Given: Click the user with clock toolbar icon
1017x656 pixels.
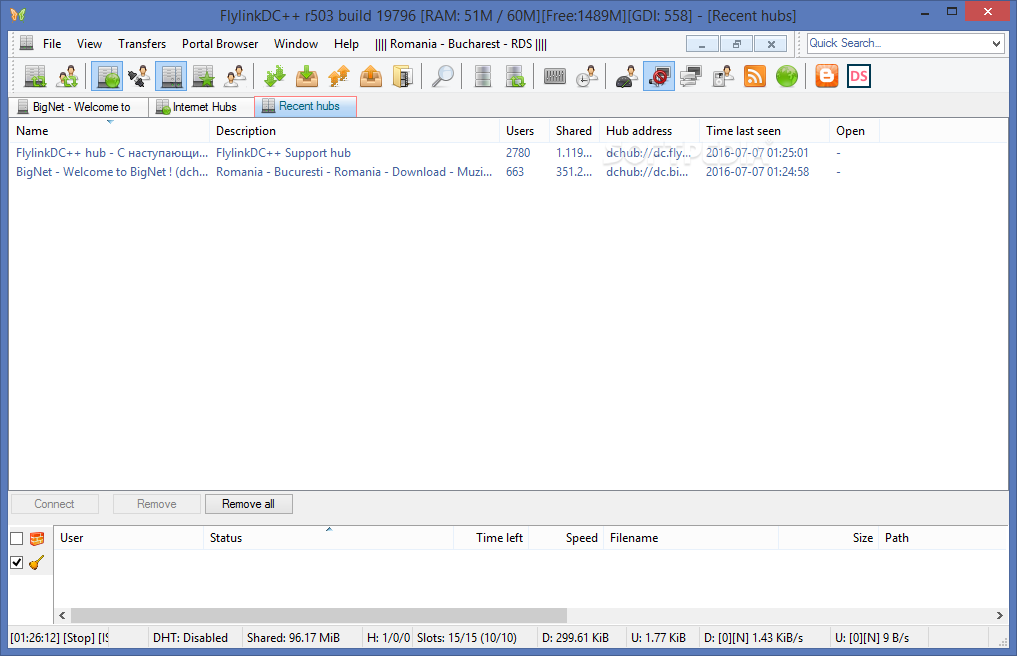Looking at the screenshot, I should (587, 77).
